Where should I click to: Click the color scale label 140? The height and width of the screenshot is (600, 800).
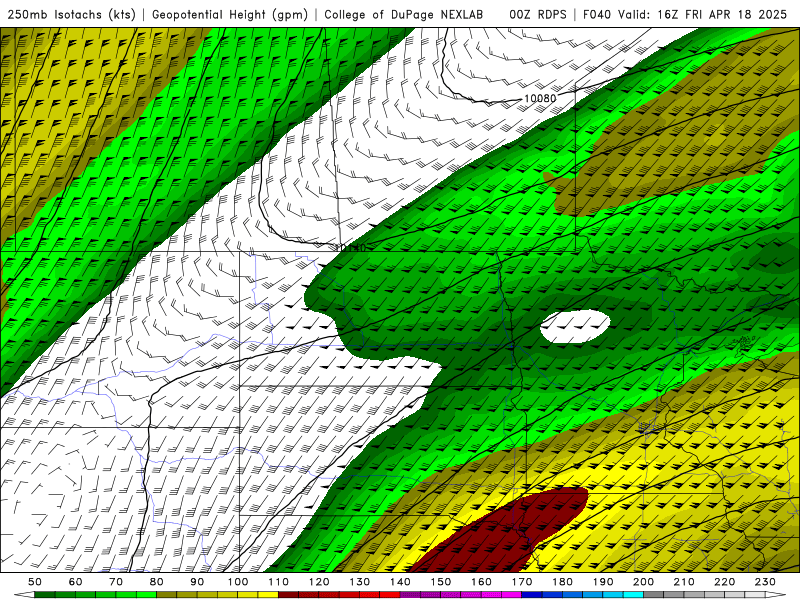(400, 582)
